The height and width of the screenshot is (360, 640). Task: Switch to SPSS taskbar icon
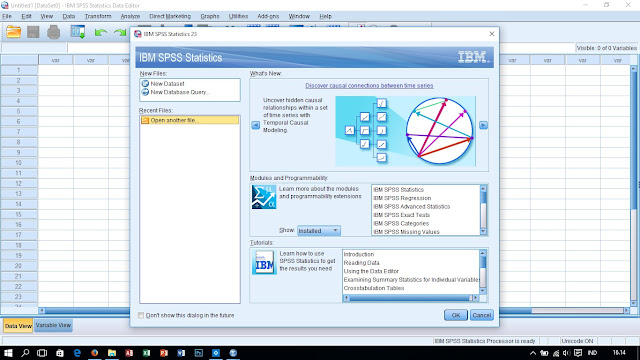pyautogui.click(x=233, y=353)
